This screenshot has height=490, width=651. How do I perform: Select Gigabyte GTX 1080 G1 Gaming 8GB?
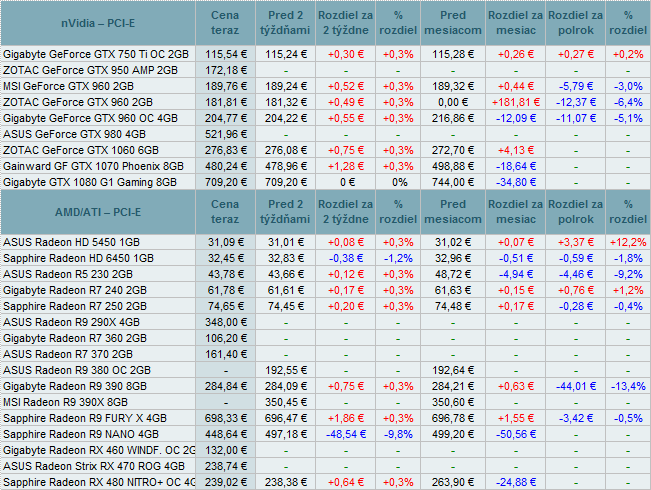point(90,182)
